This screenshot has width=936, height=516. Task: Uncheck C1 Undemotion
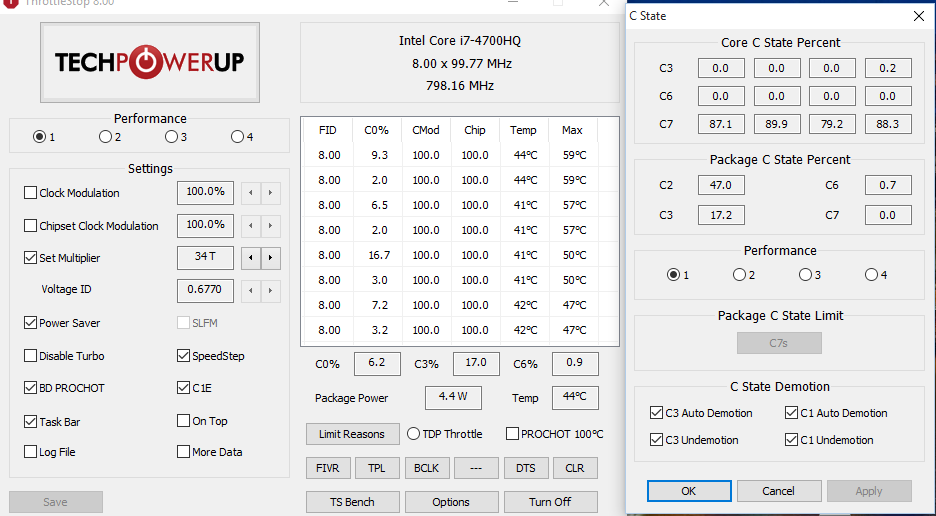click(x=792, y=440)
